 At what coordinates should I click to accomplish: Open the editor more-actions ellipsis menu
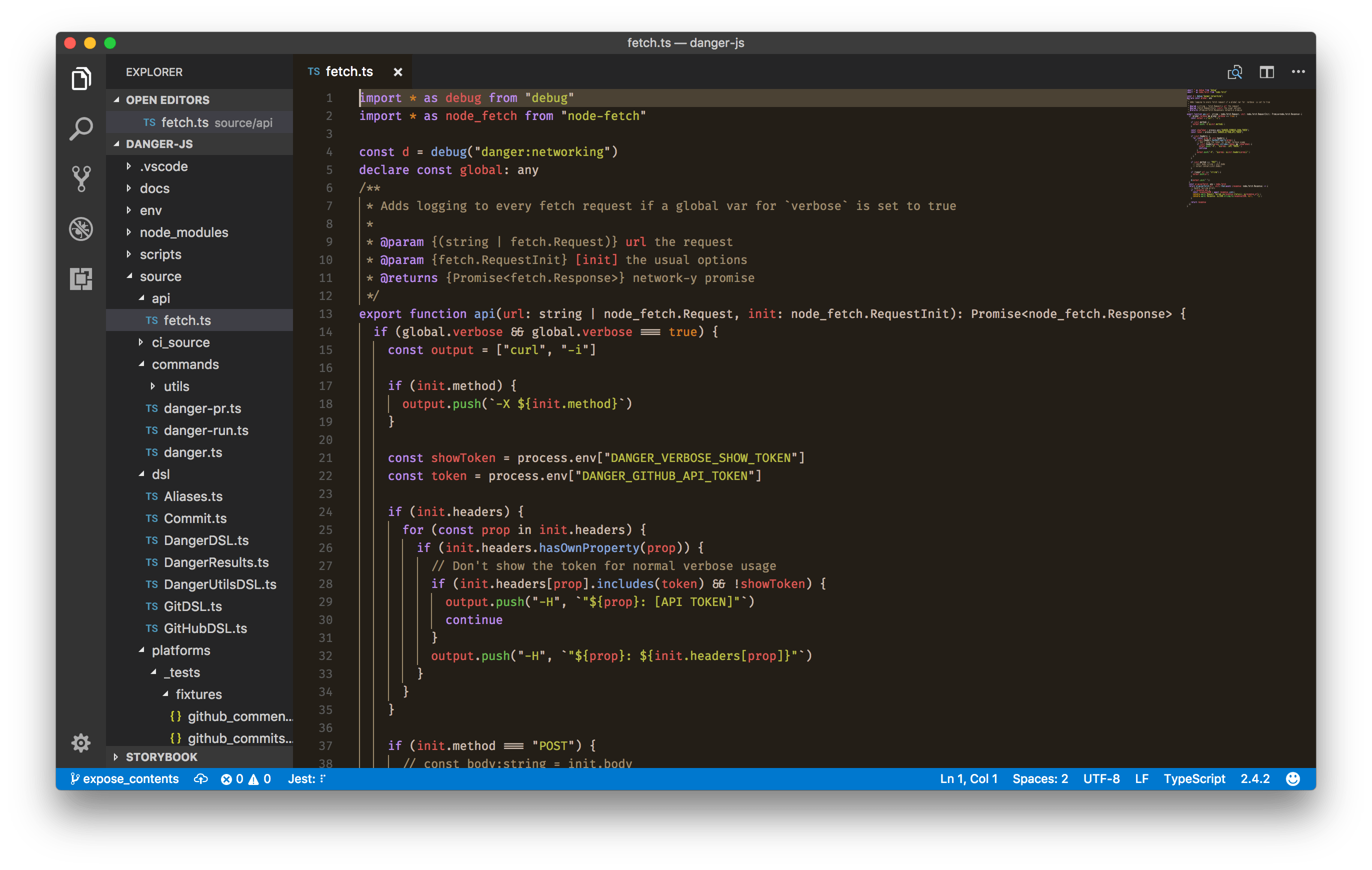pos(1298,72)
